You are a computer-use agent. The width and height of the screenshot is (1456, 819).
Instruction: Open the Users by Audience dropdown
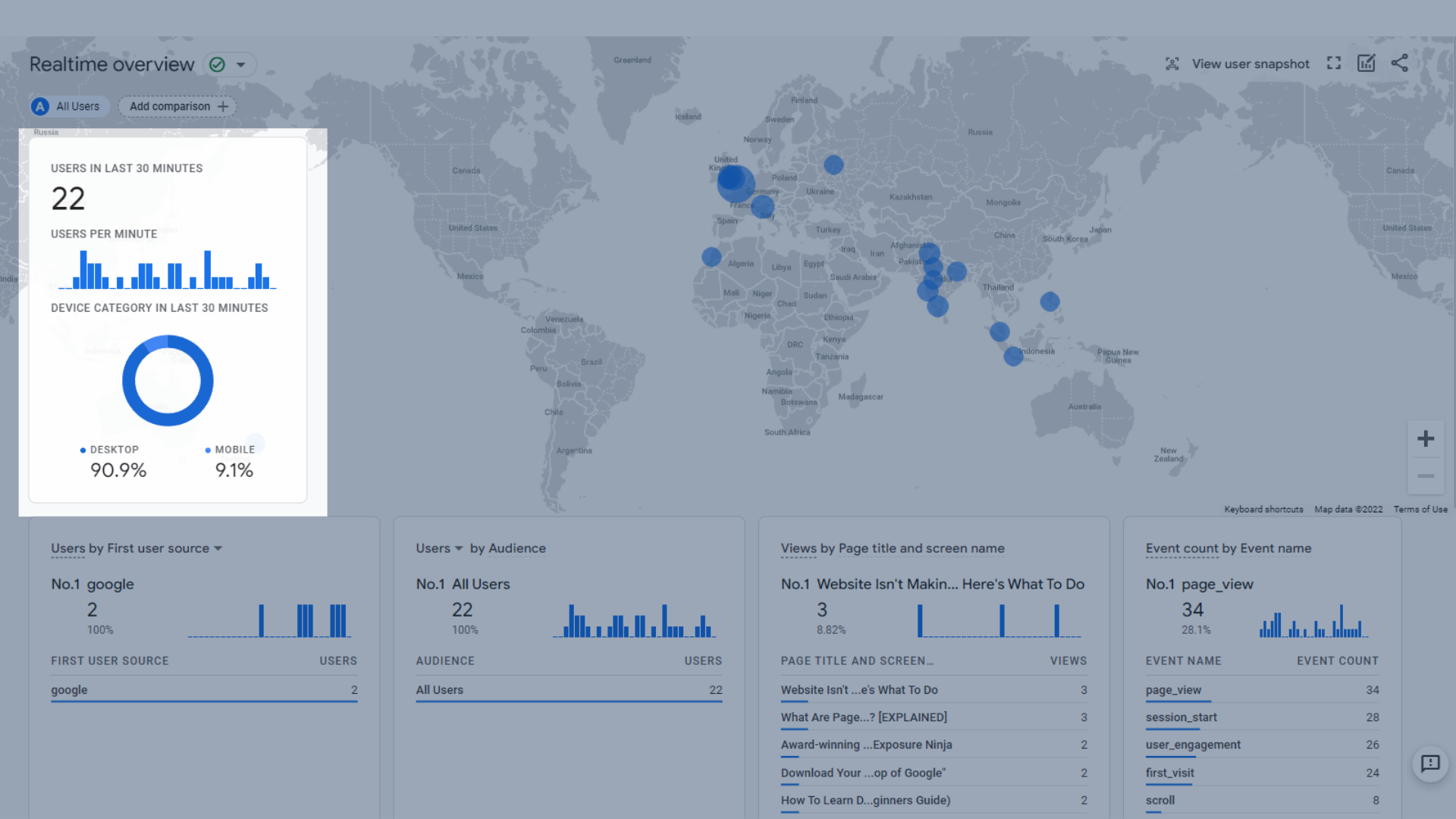tap(458, 548)
